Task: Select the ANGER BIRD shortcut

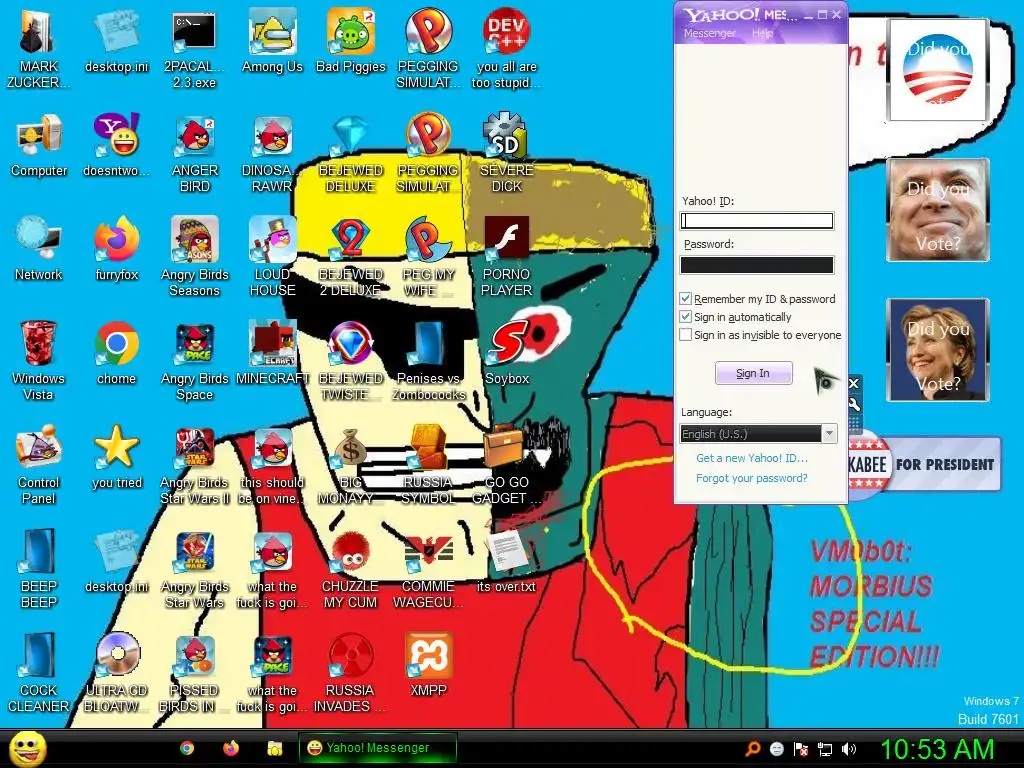Action: 194,153
